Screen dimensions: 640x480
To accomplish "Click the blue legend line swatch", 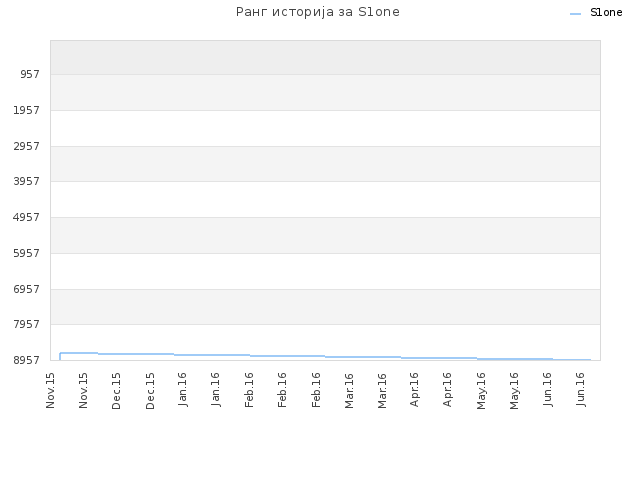I will [x=576, y=14].
